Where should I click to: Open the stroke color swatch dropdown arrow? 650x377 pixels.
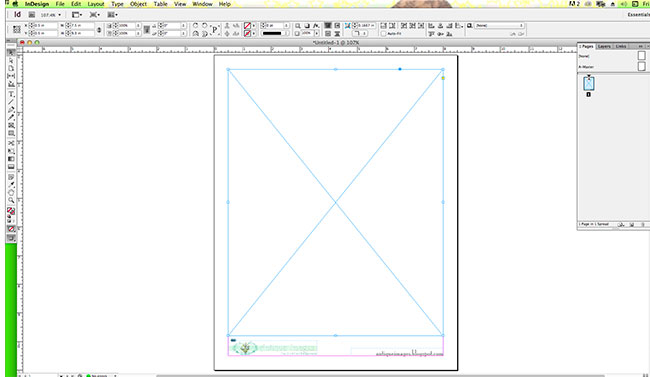click(254, 34)
